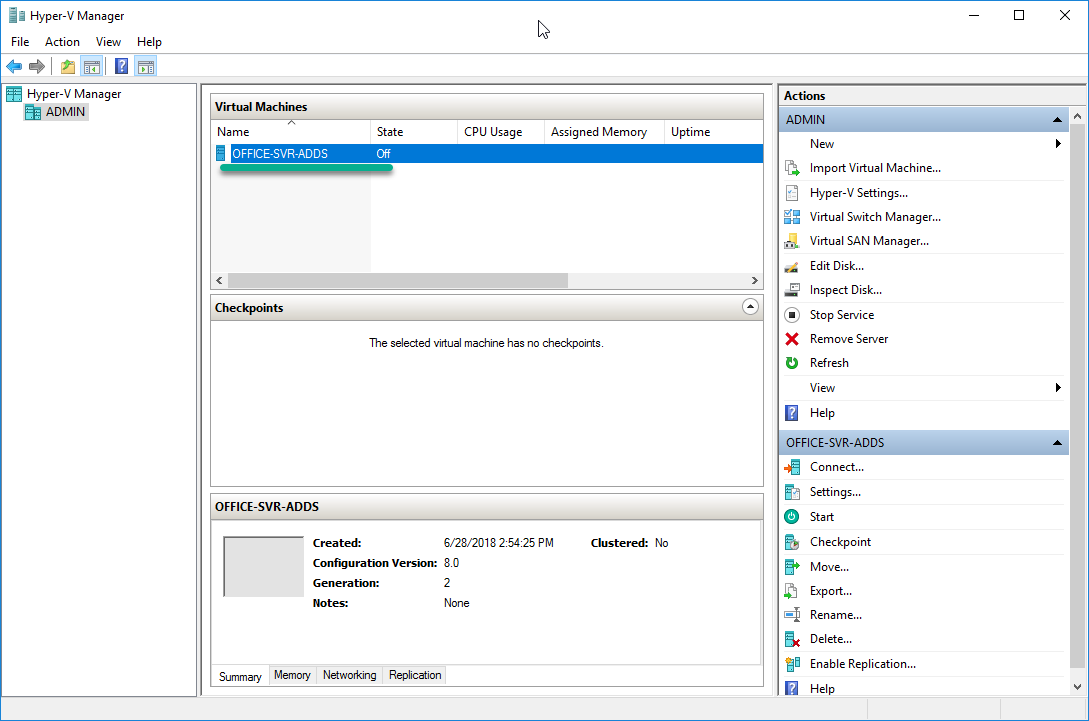Click the VM list scroll left arrow
The width and height of the screenshot is (1089, 721).
coord(219,281)
